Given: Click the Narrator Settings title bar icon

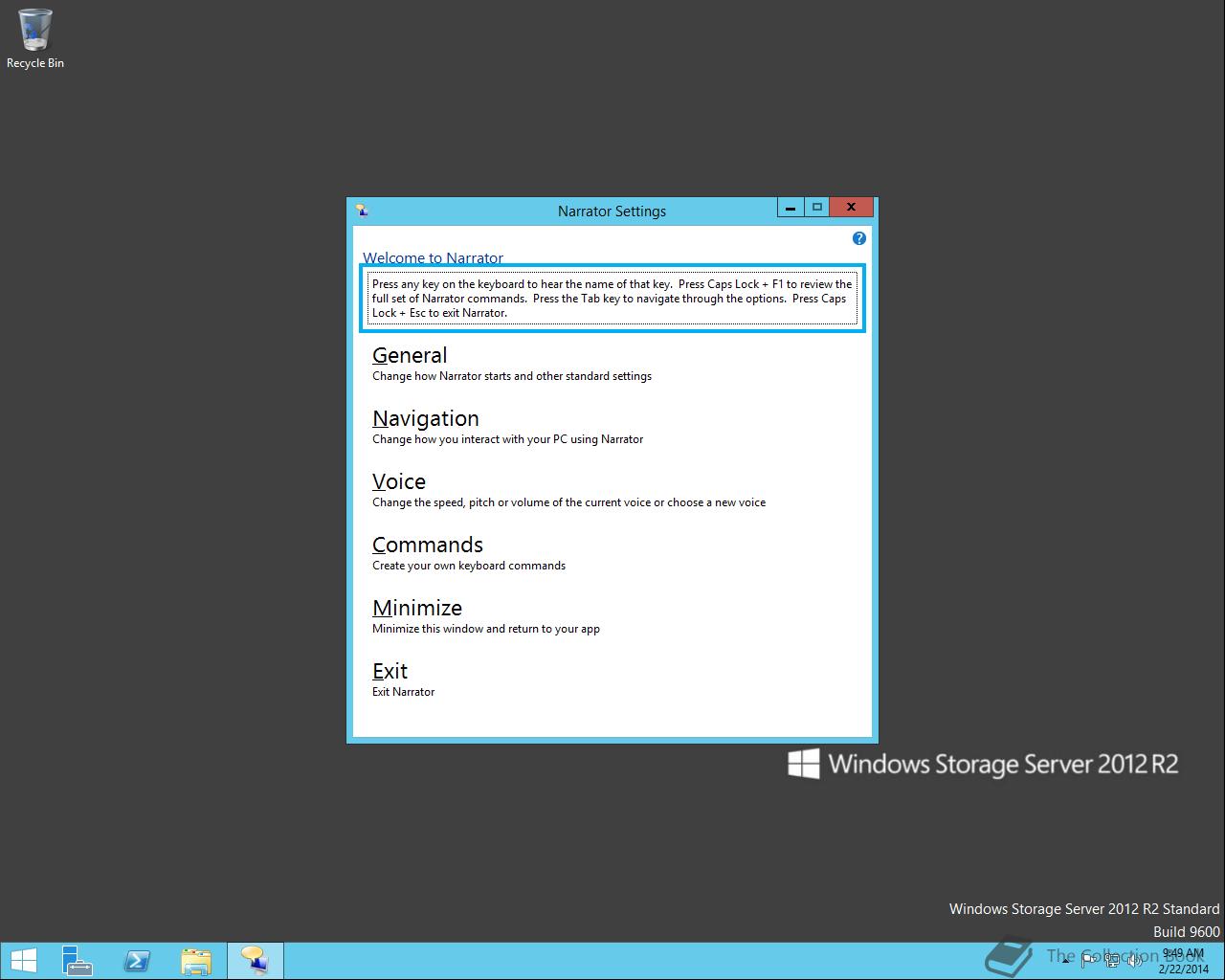Looking at the screenshot, I should coord(362,211).
